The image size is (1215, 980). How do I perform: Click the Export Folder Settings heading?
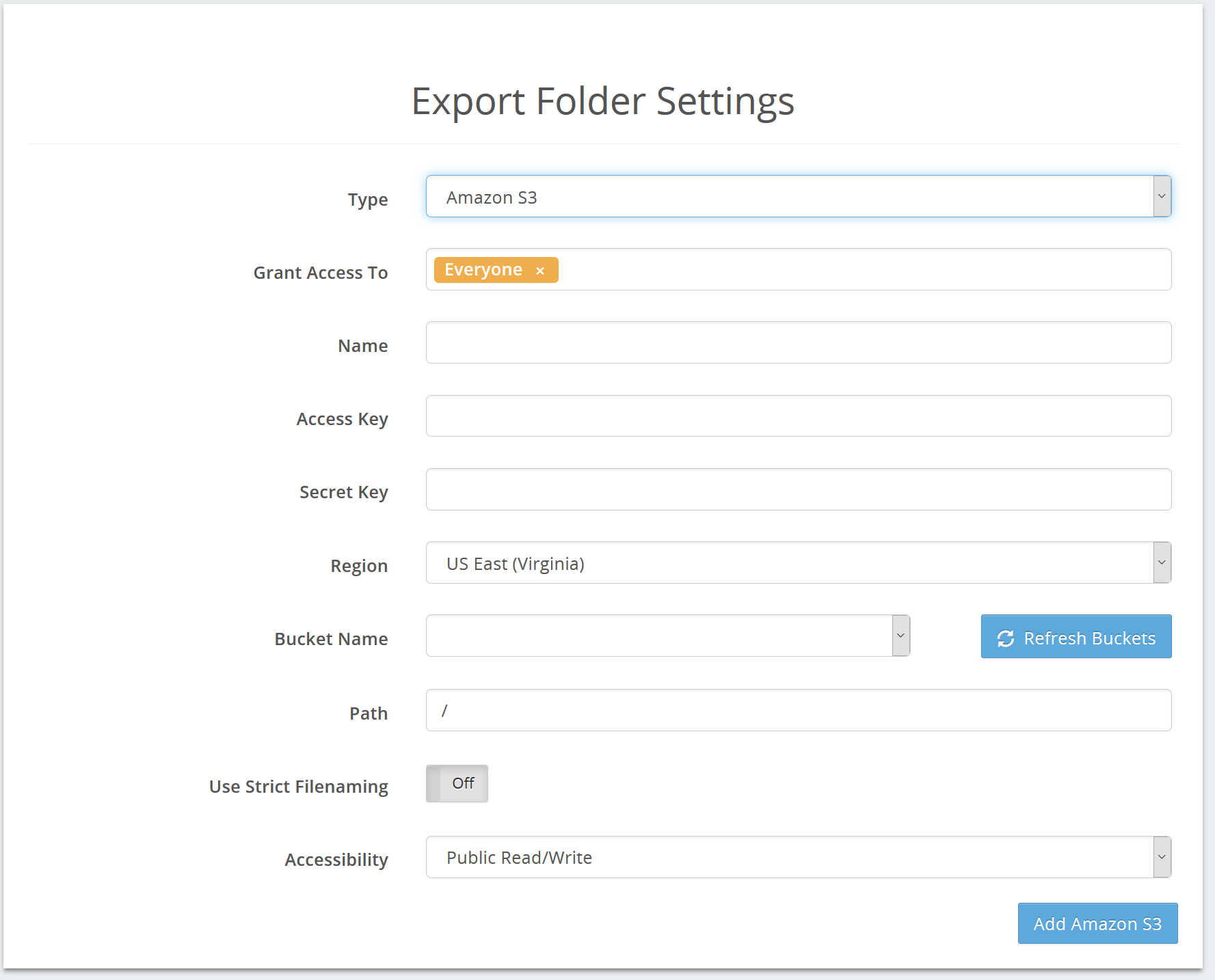click(602, 101)
